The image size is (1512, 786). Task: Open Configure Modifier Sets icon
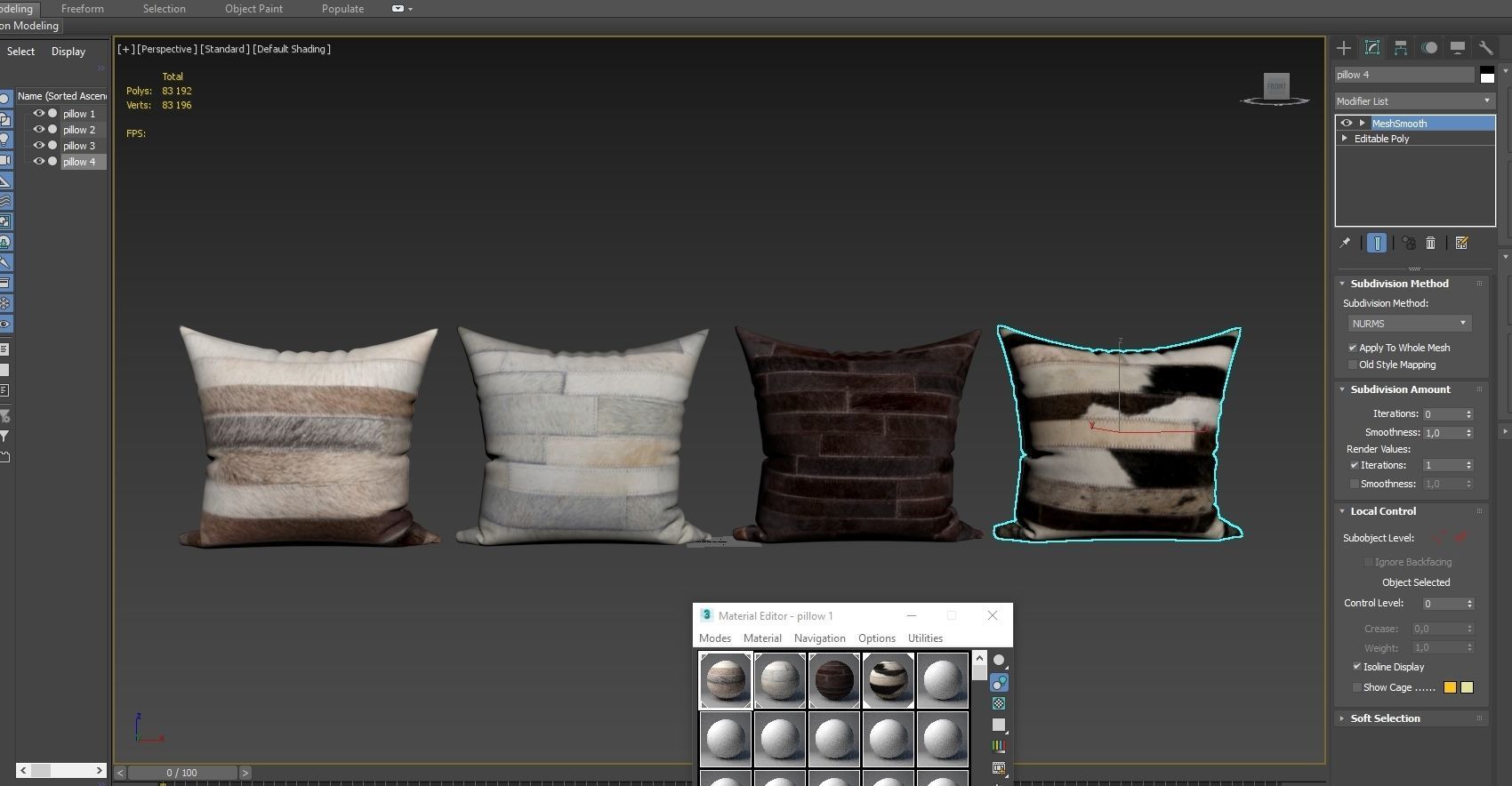click(1461, 243)
